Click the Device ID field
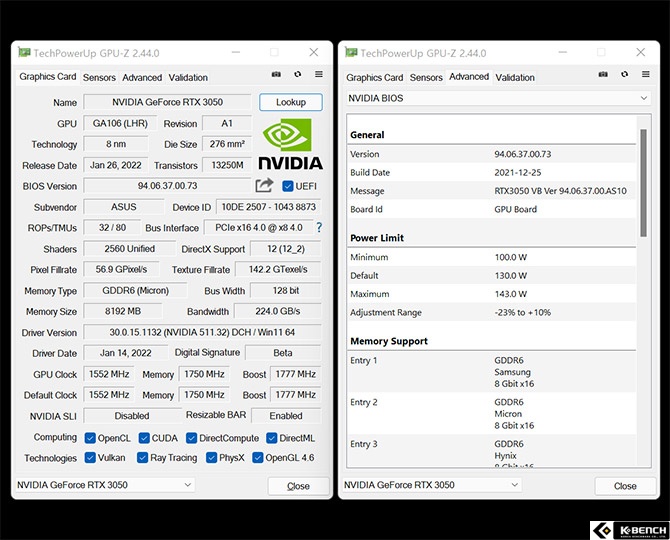 pyautogui.click(x=268, y=207)
